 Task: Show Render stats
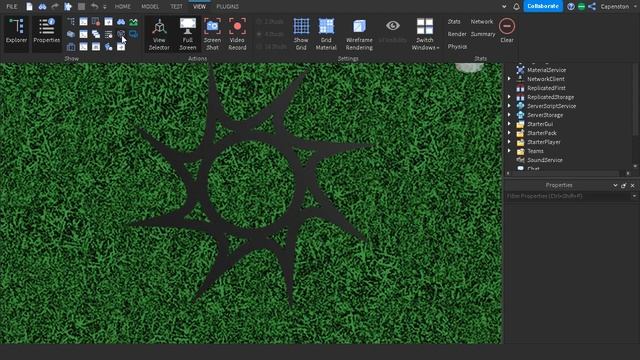click(457, 34)
